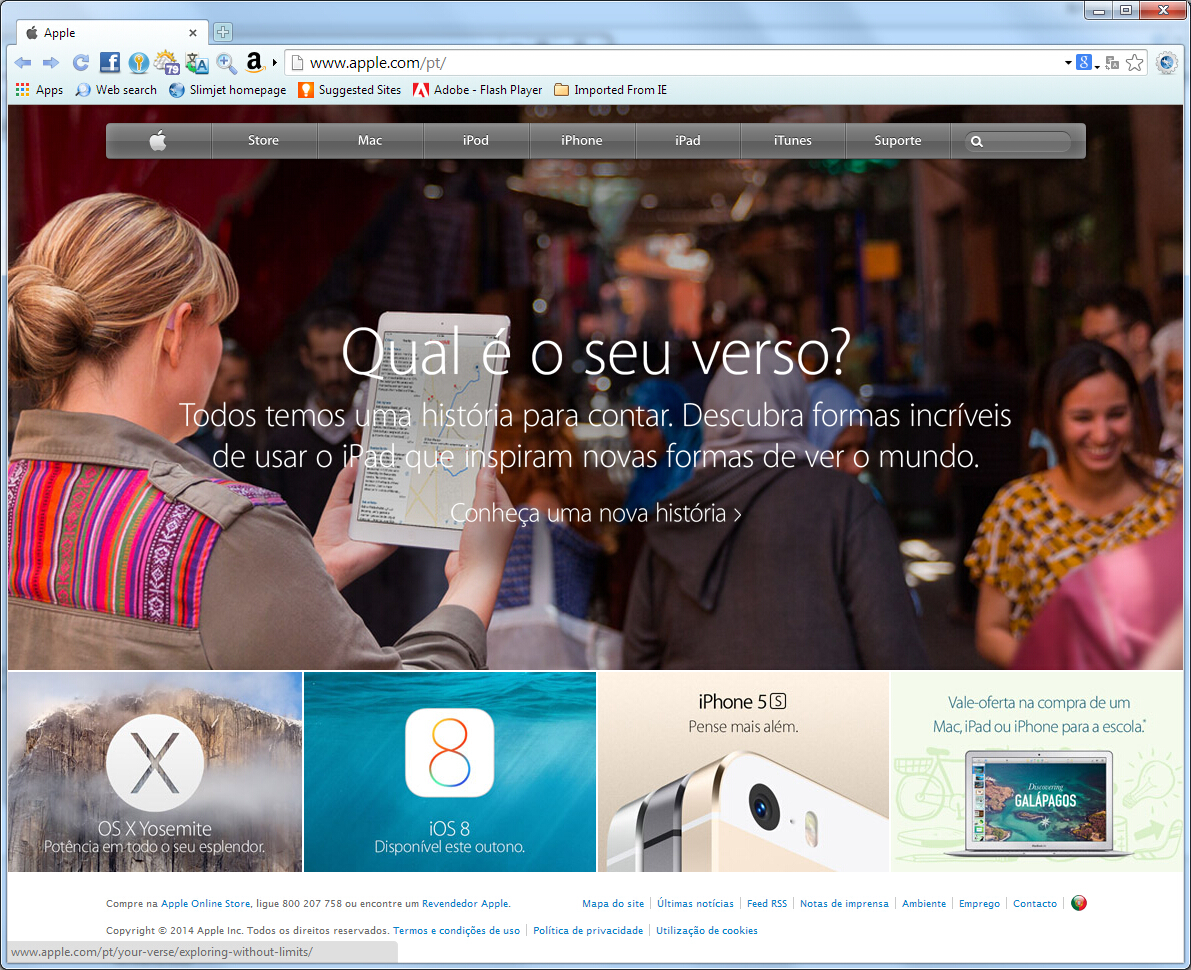Open the Notas de imprensa footer link

coord(844,903)
